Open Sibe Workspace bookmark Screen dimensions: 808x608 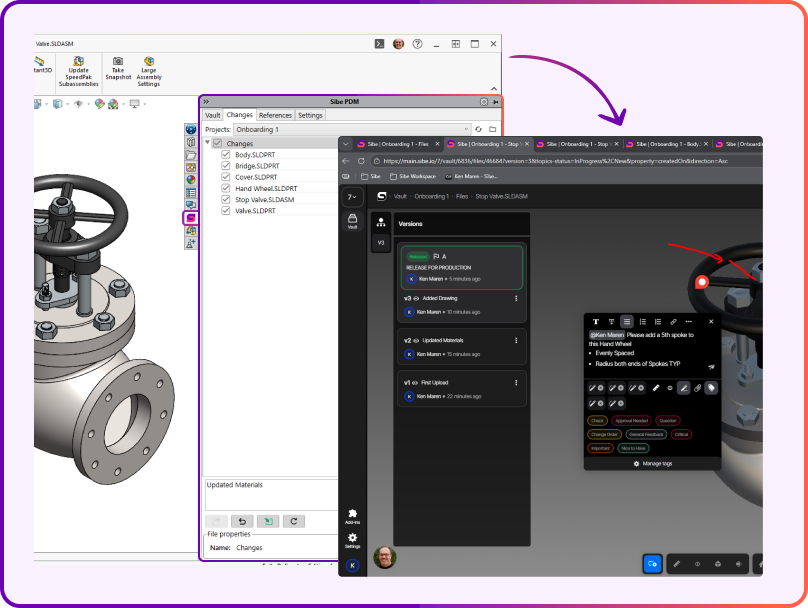coord(412,176)
